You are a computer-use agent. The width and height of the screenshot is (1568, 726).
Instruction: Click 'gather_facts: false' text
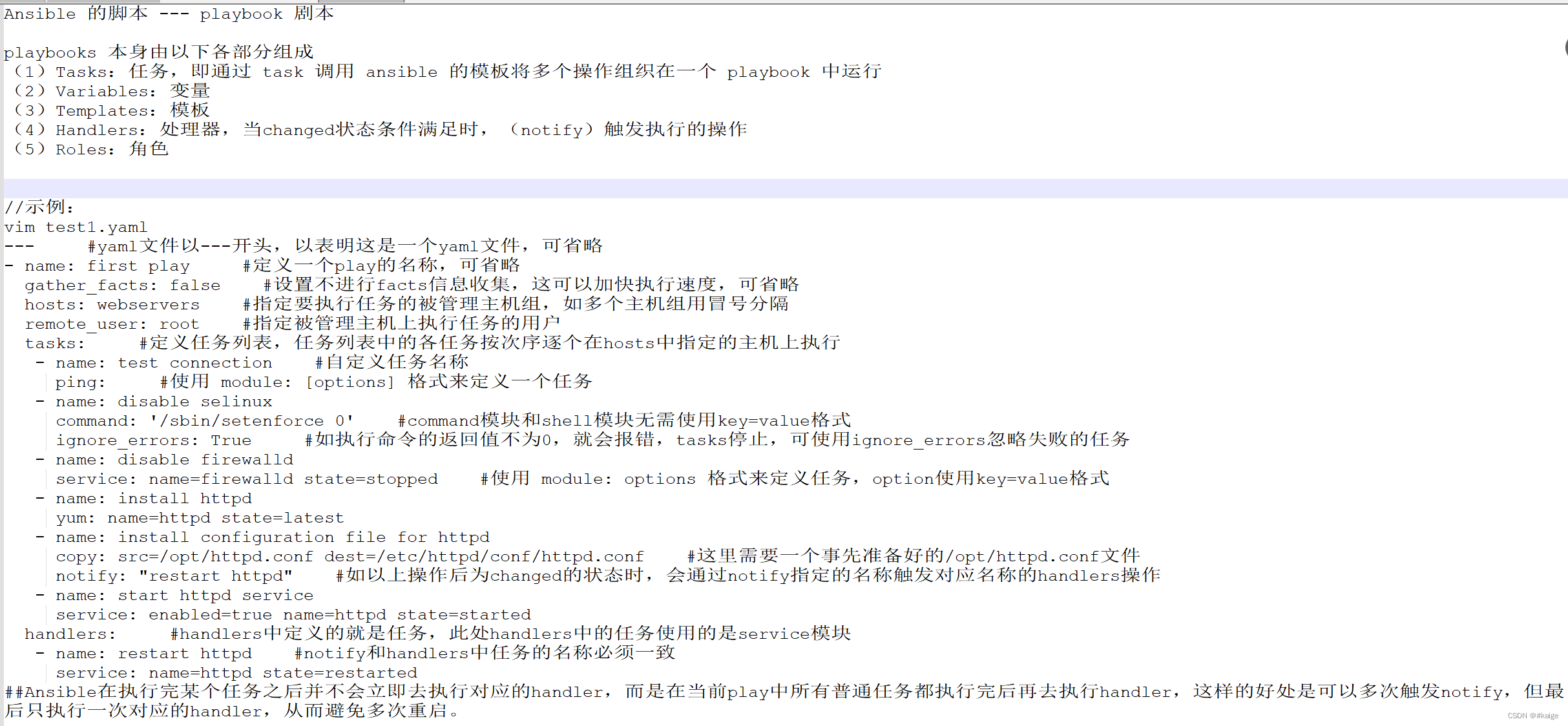[122, 285]
